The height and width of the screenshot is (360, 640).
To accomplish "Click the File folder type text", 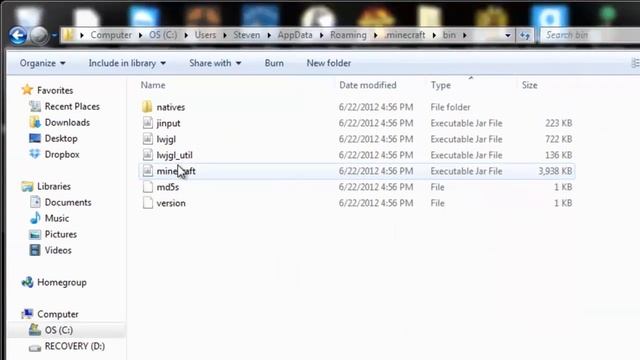I will pyautogui.click(x=450, y=107).
